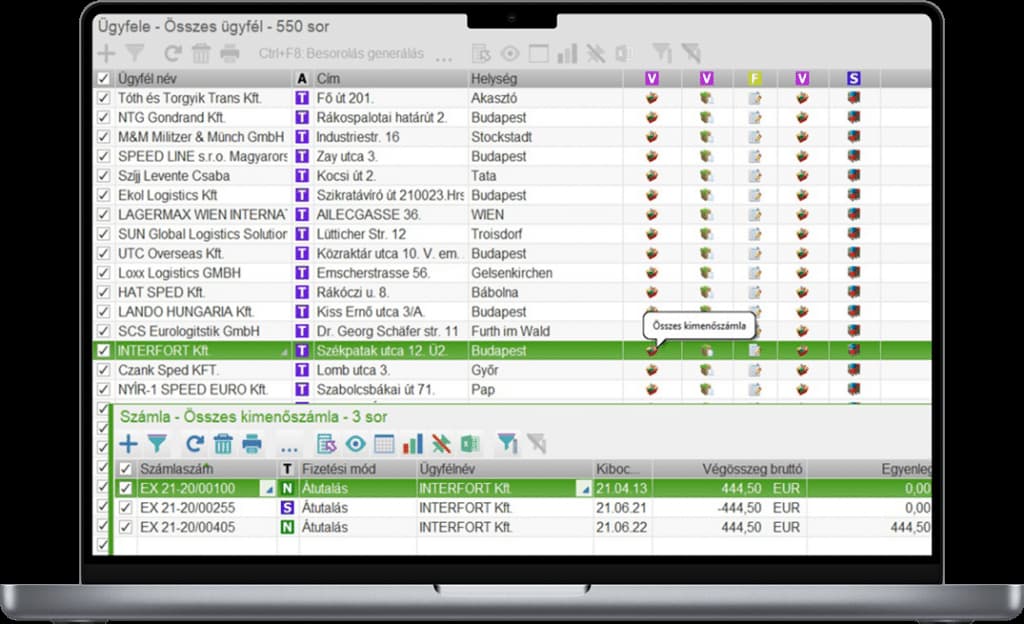Click the eye preview icon in Számla toolbar
1024x624 pixels.
[355, 444]
